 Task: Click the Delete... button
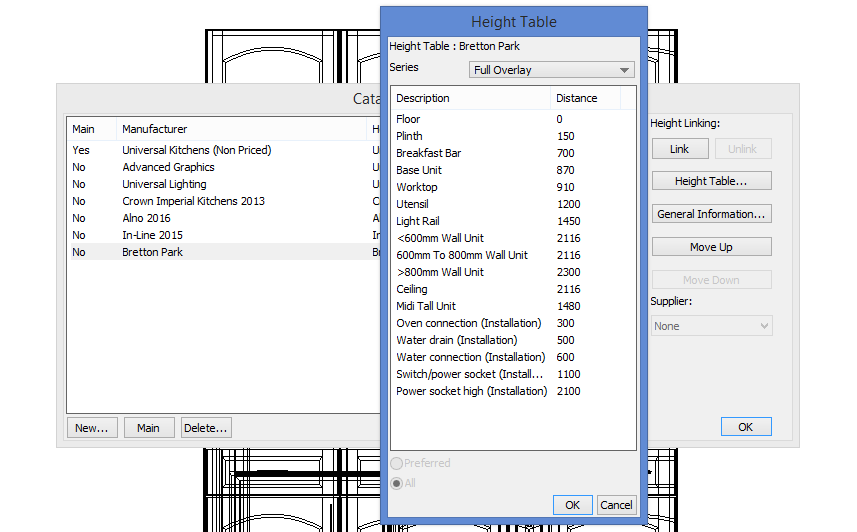pos(206,428)
